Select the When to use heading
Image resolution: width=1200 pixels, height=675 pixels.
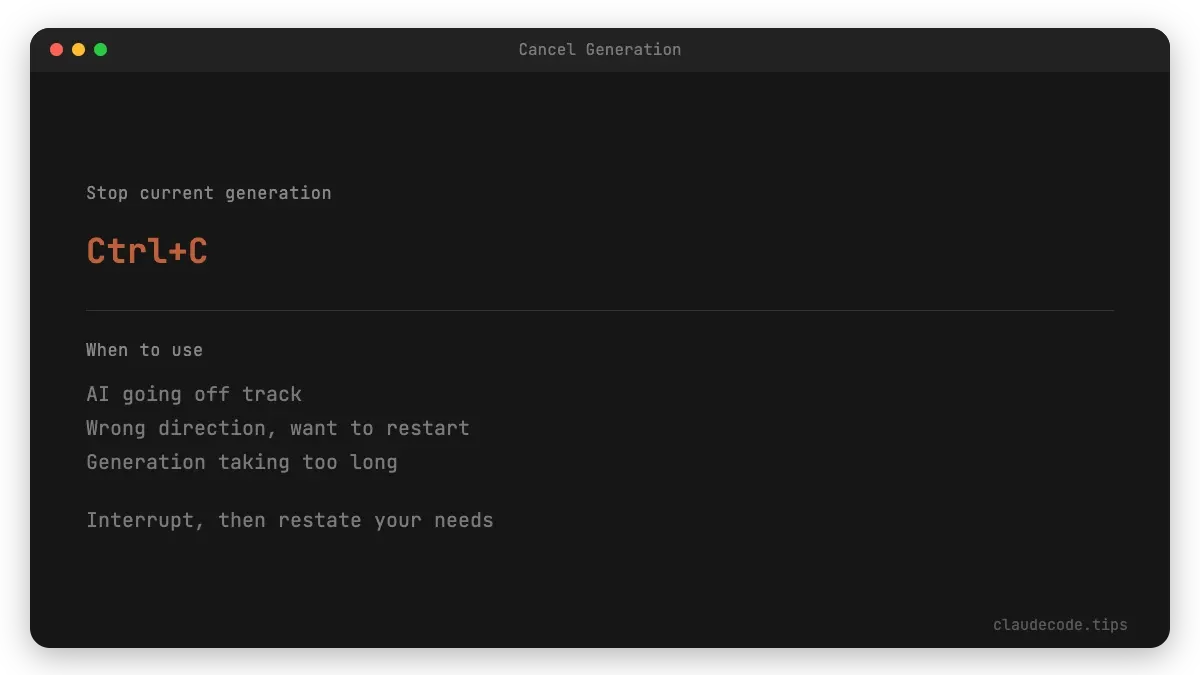pyautogui.click(x=144, y=350)
